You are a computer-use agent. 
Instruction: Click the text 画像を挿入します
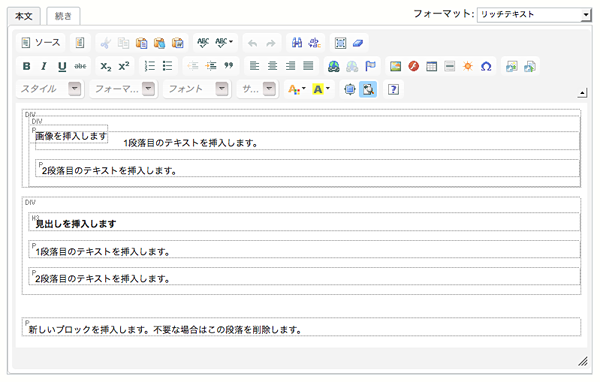tap(71, 136)
